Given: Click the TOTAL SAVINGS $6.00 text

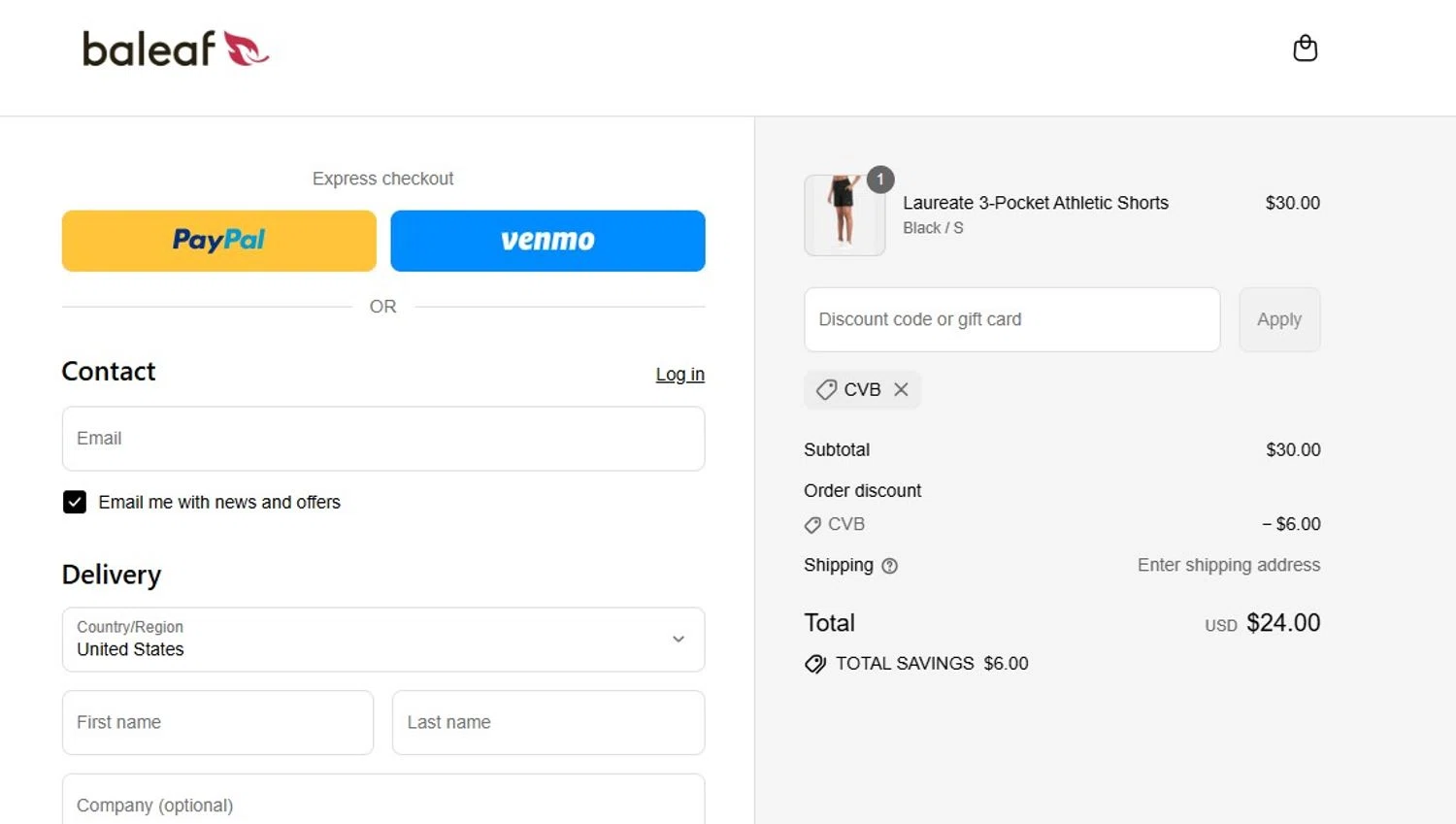Looking at the screenshot, I should (932, 664).
